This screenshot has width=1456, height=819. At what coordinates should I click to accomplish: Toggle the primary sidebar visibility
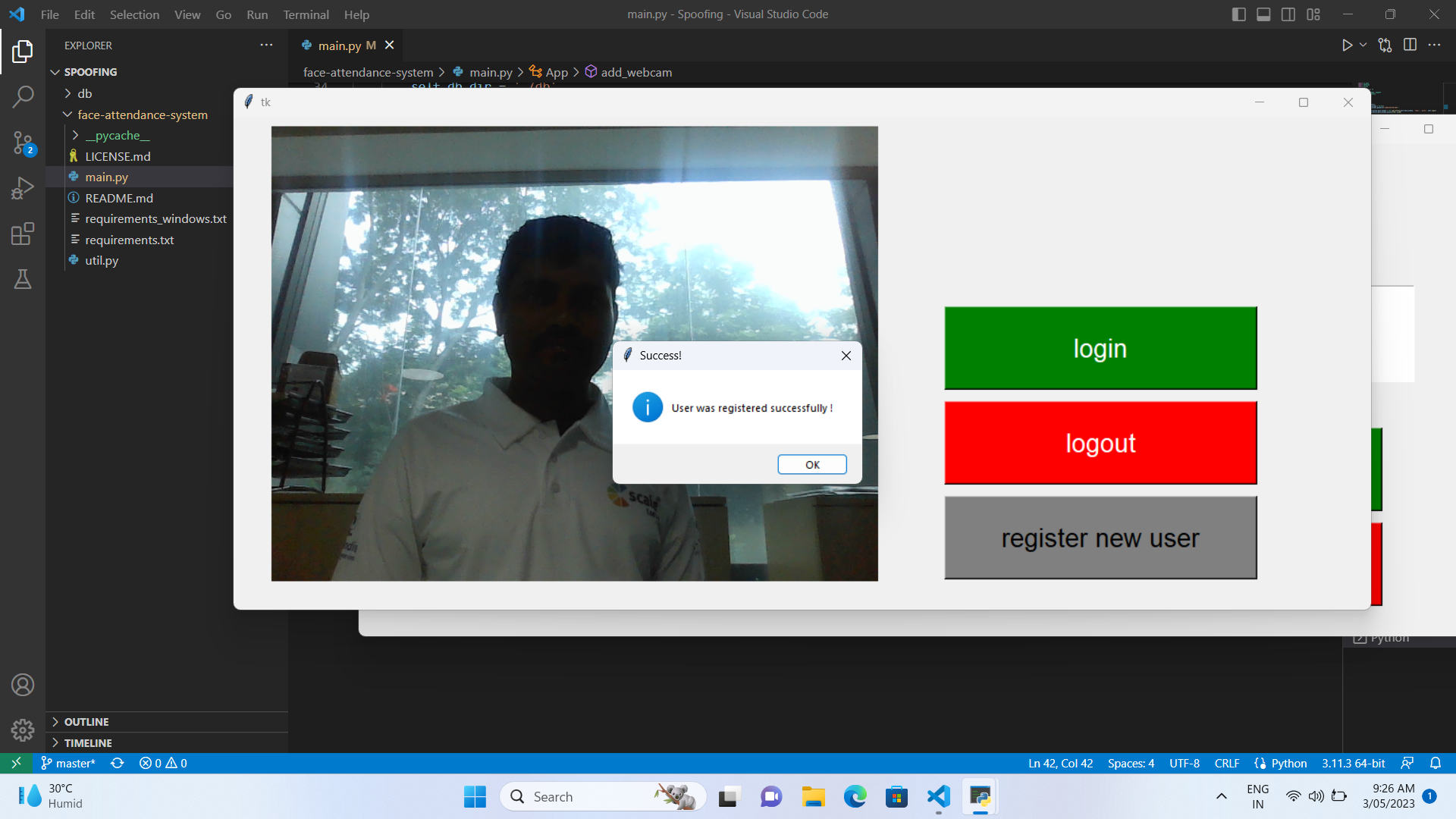[1238, 14]
